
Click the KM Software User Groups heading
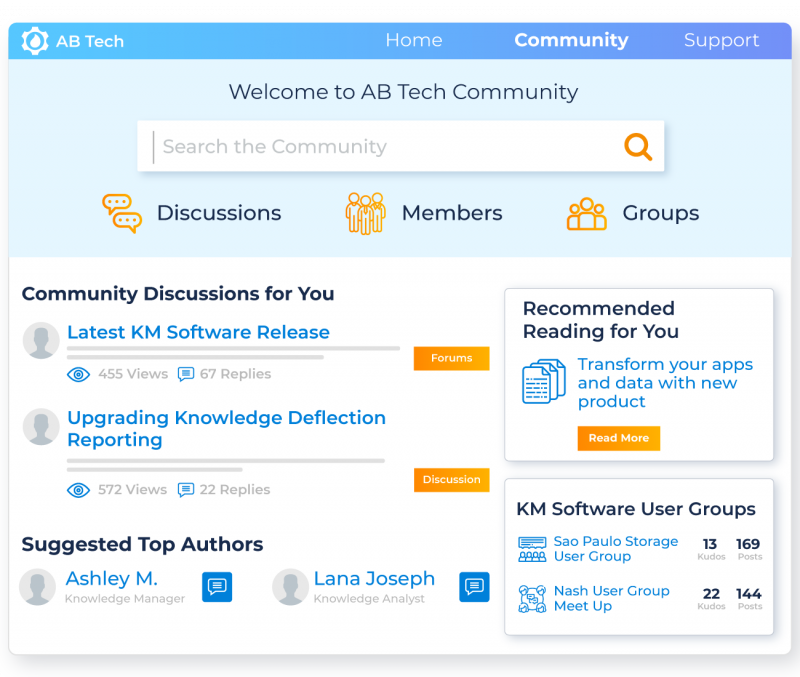tap(636, 509)
